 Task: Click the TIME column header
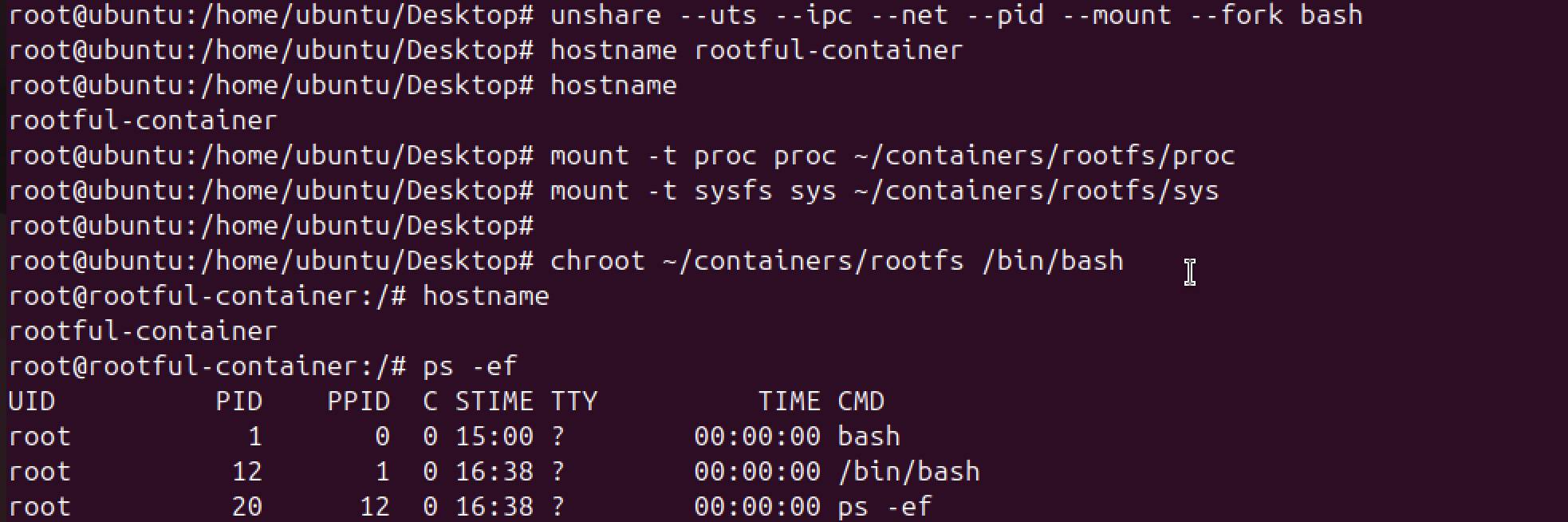pyautogui.click(x=789, y=401)
